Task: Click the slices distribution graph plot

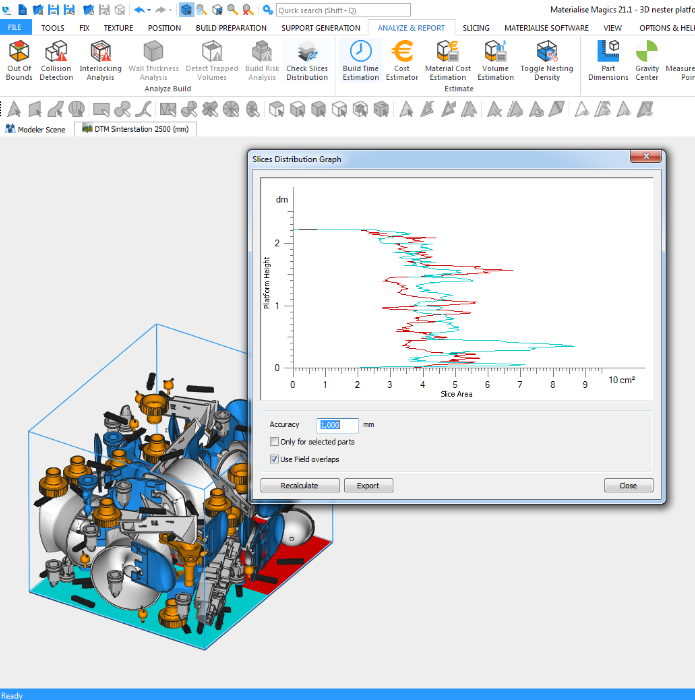Action: tap(456, 288)
